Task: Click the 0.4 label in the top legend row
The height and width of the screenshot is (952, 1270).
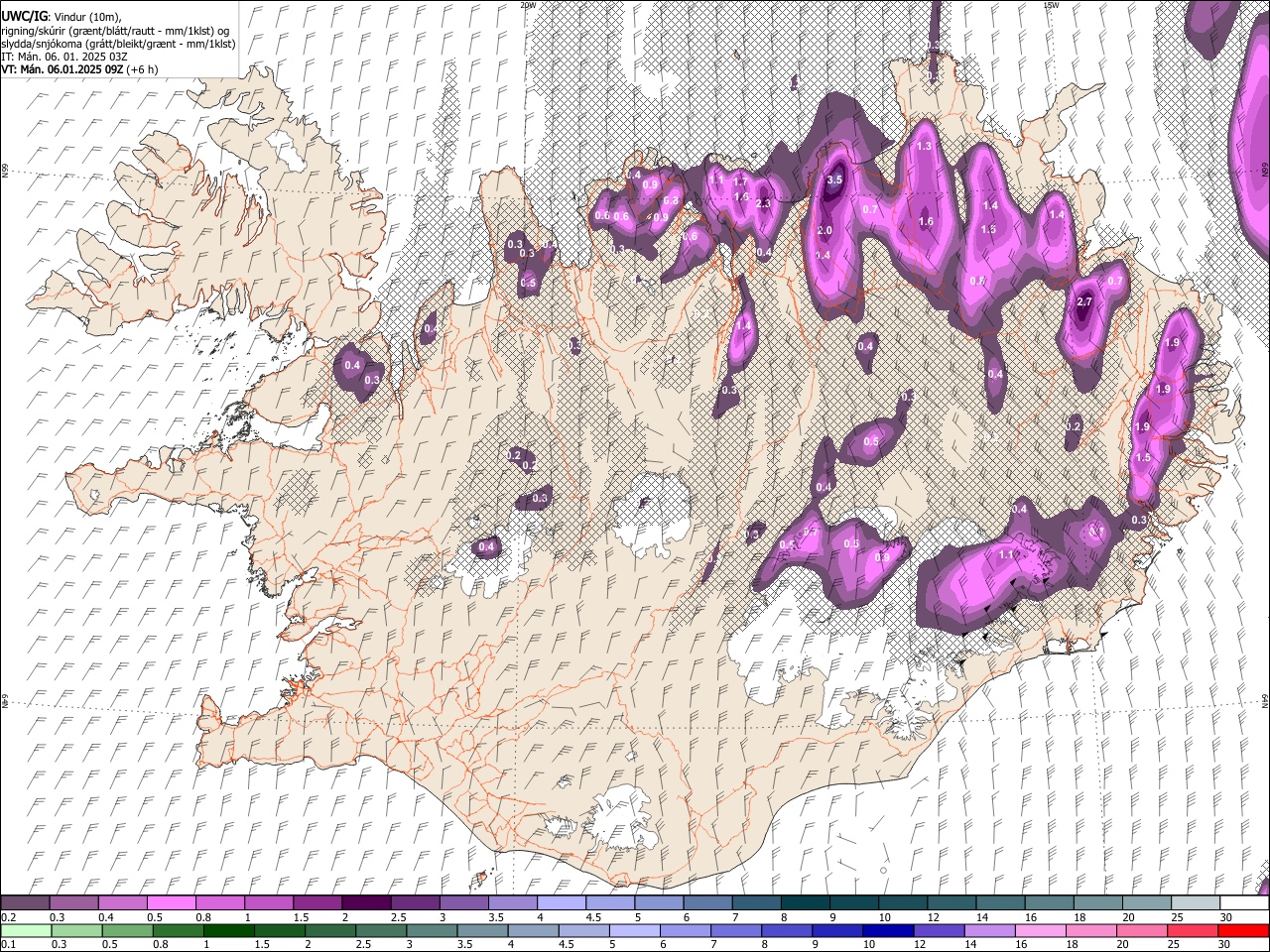Action: click(x=106, y=917)
